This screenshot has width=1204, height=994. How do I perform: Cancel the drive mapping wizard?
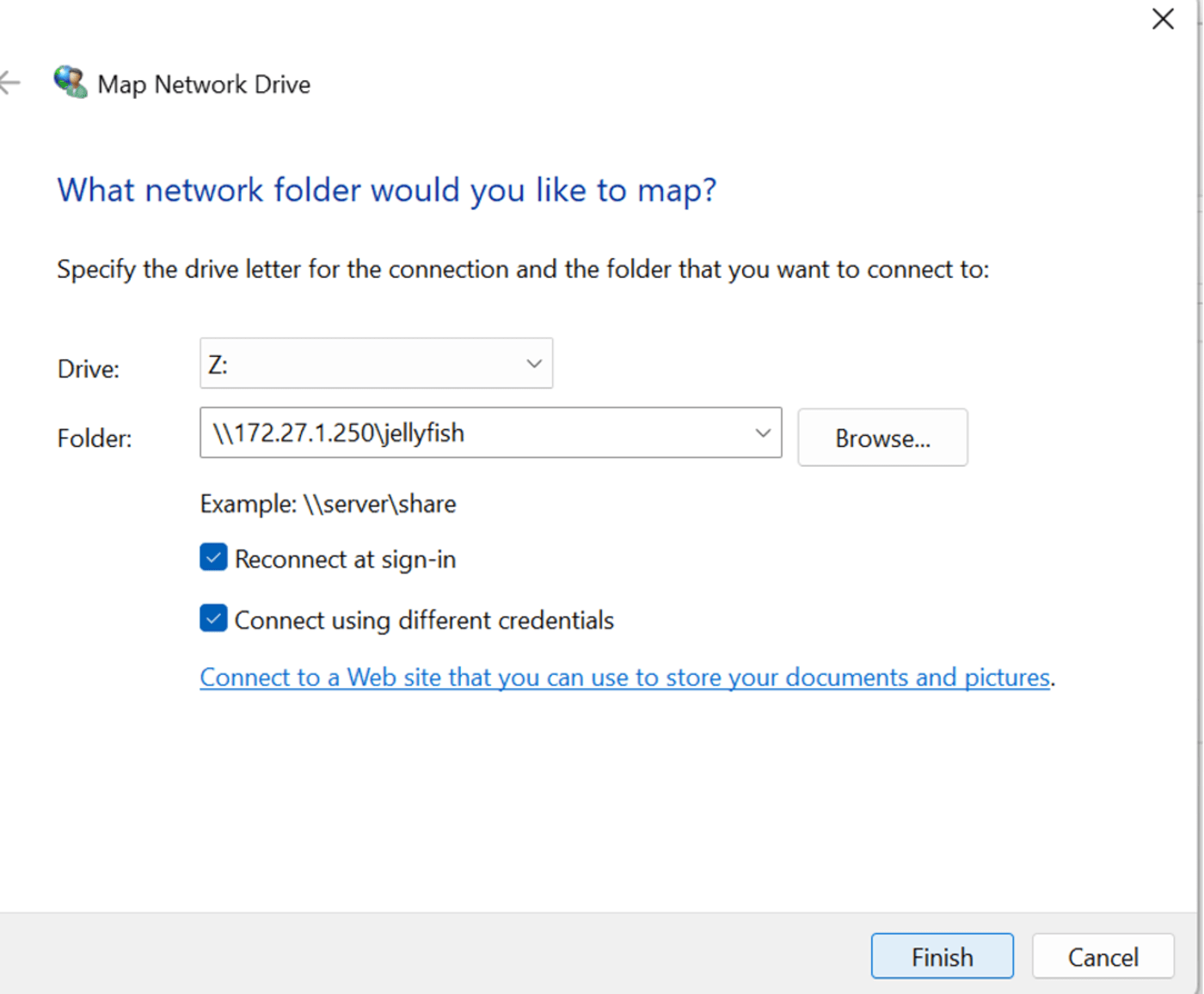(x=1103, y=956)
